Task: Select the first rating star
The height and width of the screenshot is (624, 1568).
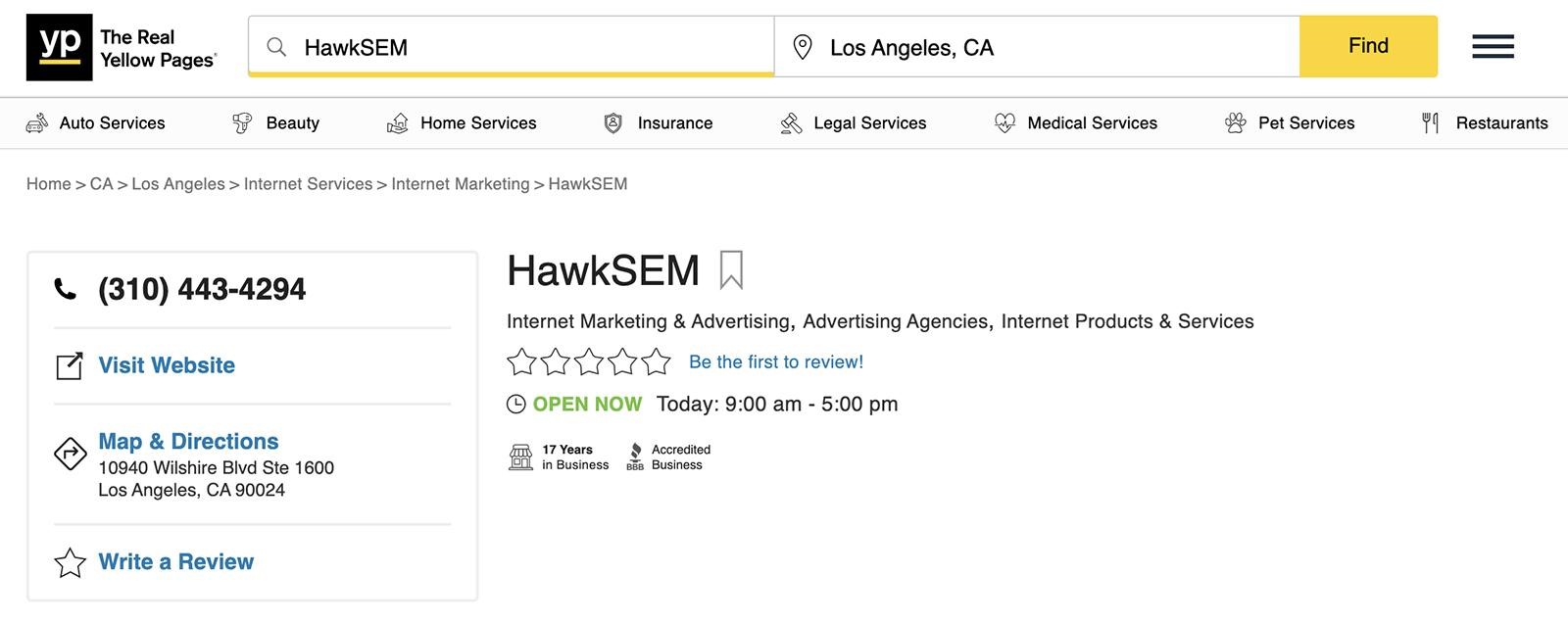Action: pyautogui.click(x=521, y=362)
